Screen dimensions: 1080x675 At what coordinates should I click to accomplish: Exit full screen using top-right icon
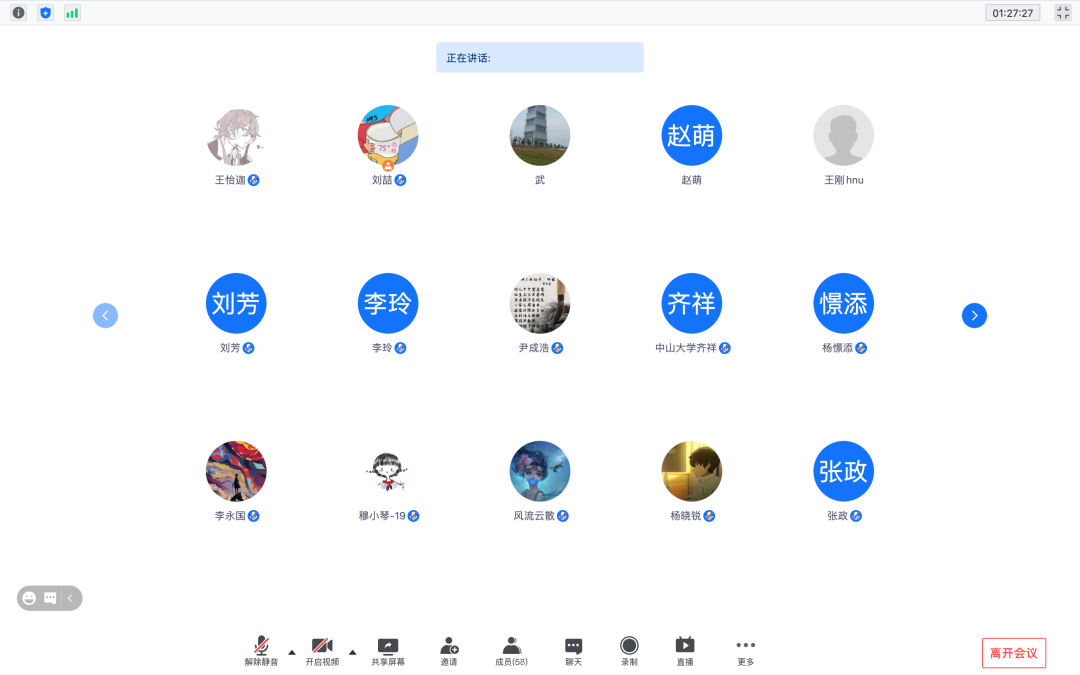pos(1062,13)
